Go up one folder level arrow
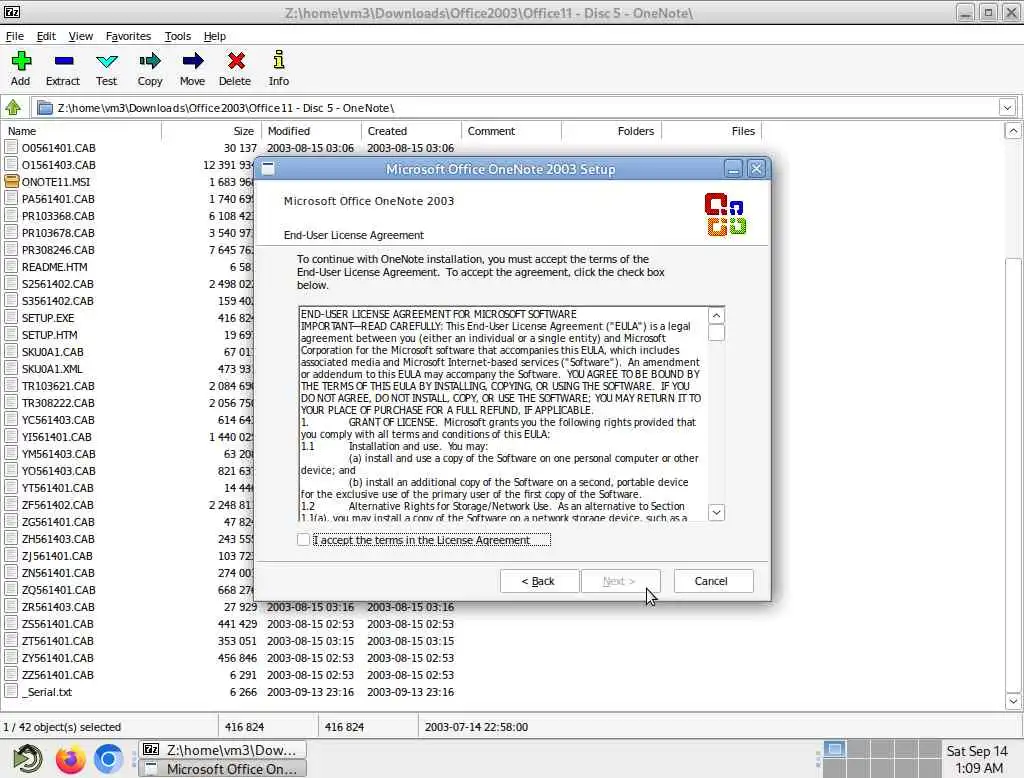The height and width of the screenshot is (778, 1024). 13,107
